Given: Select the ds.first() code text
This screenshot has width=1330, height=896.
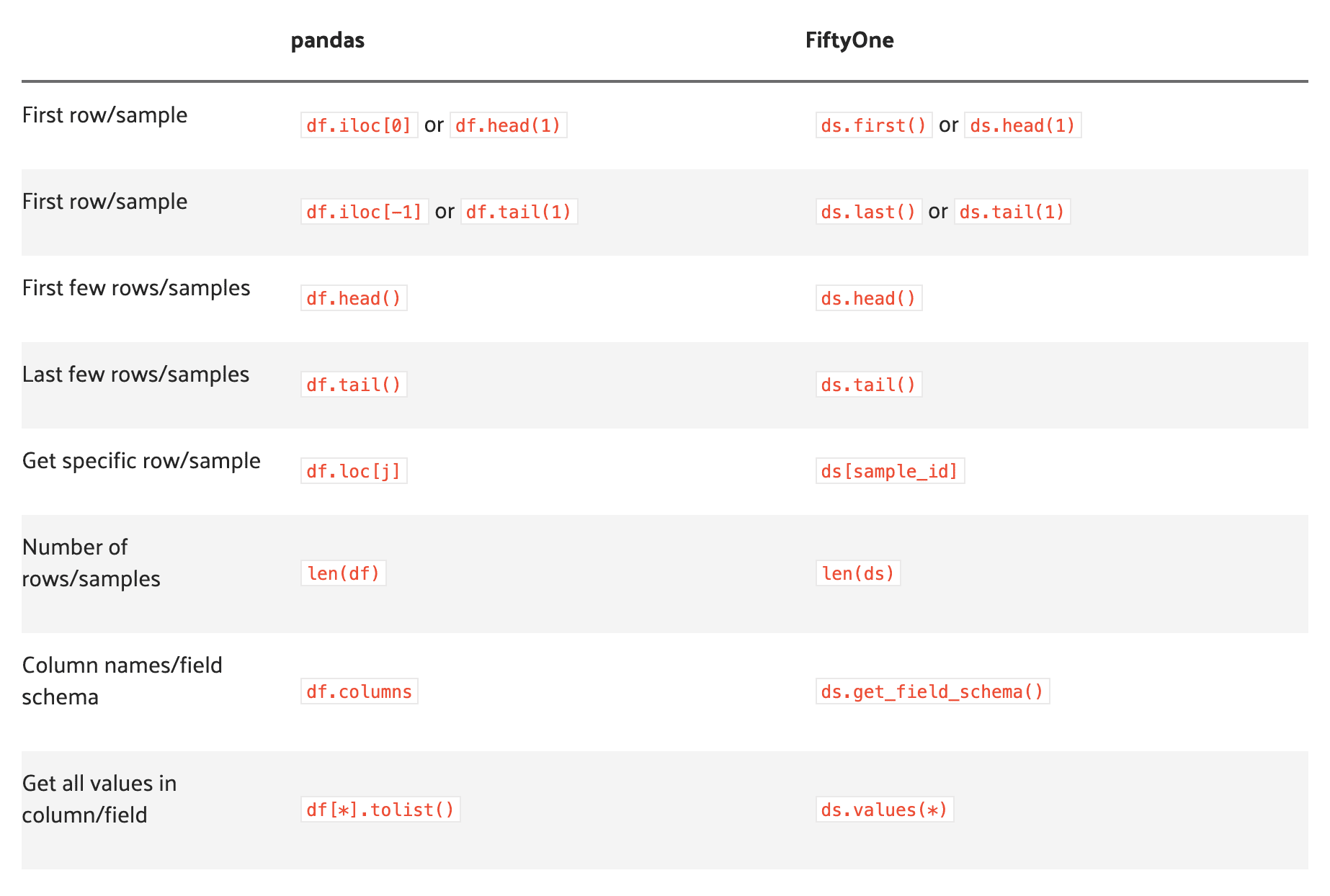Looking at the screenshot, I should 873,125.
